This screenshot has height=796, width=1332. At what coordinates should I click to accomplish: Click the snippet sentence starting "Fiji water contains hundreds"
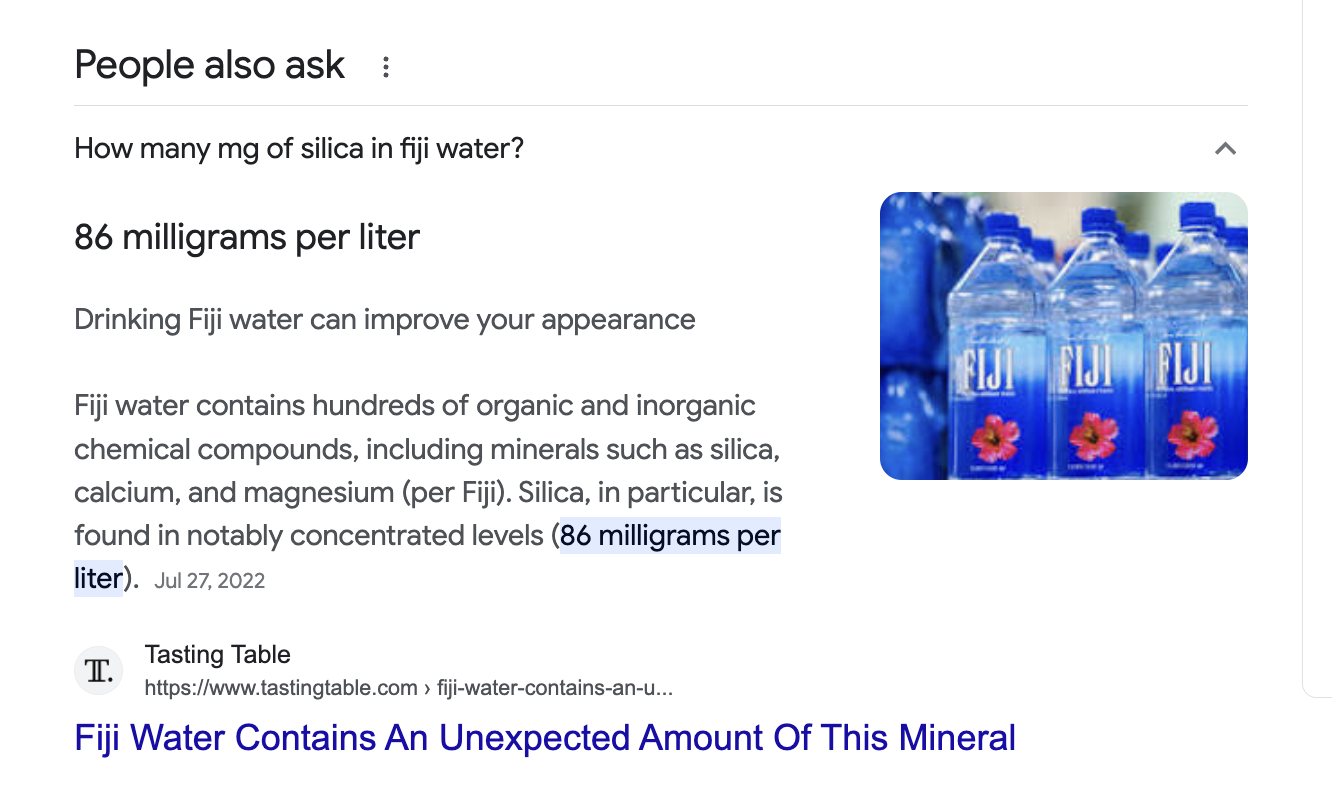click(415, 406)
